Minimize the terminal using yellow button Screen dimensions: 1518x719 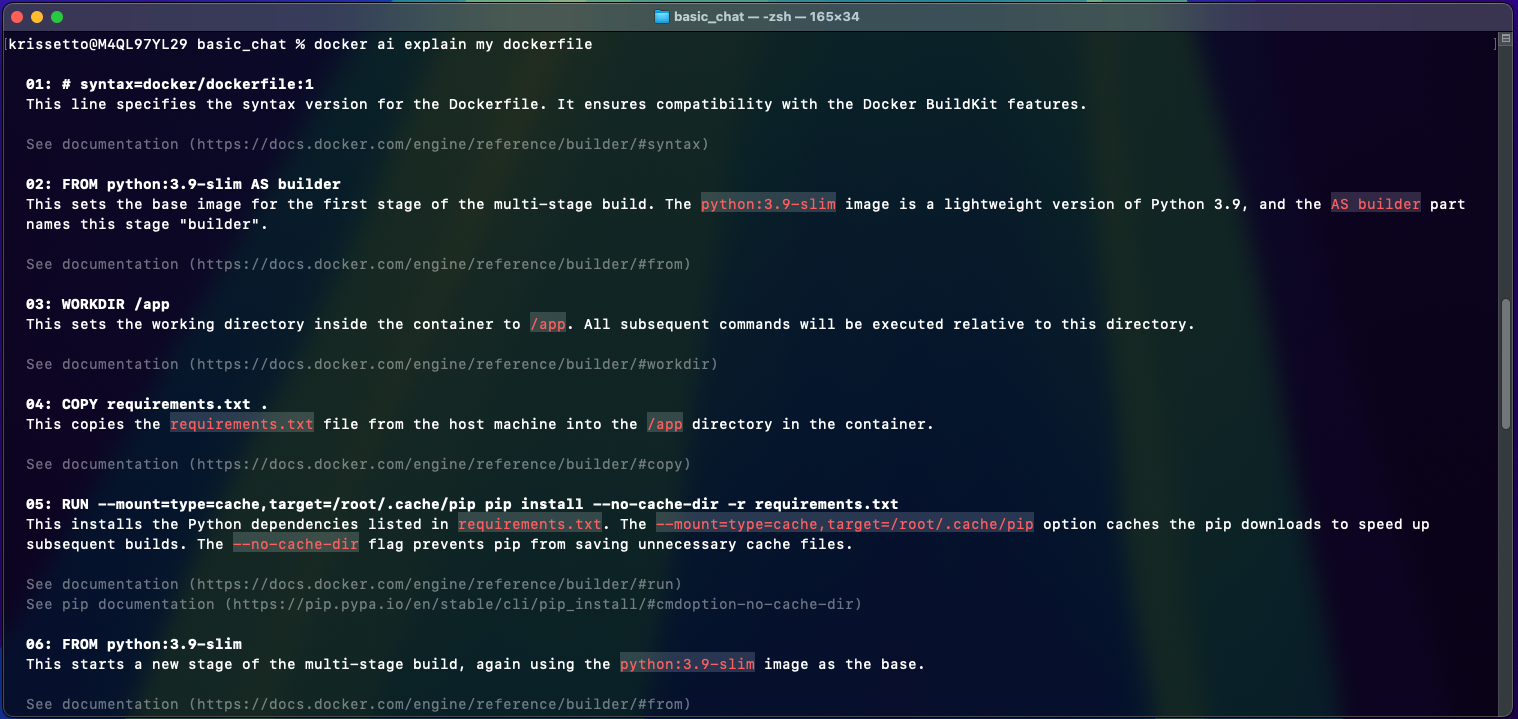(37, 17)
